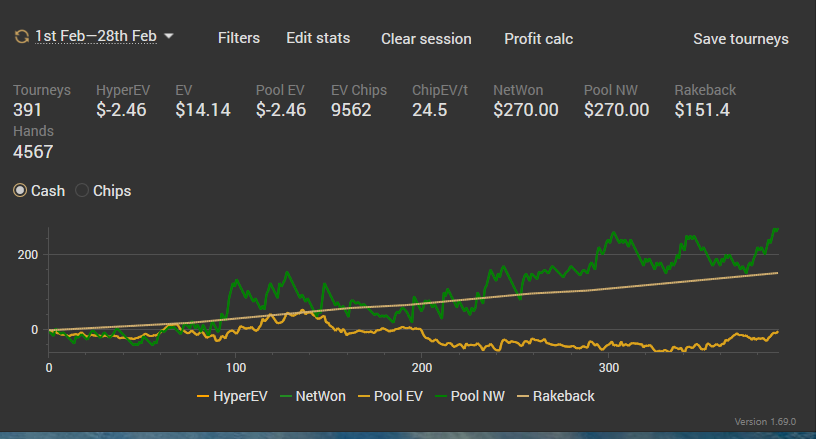
Task: Open the date range dropdown arrow
Action: pyautogui.click(x=169, y=36)
